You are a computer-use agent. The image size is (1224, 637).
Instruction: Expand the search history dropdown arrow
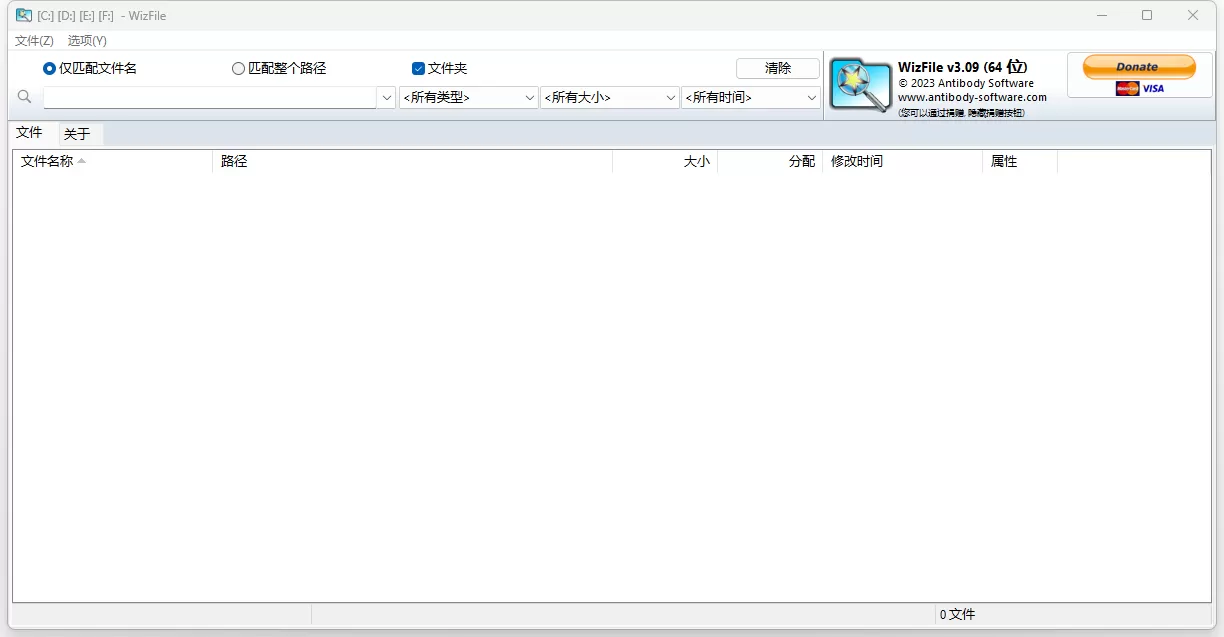387,97
